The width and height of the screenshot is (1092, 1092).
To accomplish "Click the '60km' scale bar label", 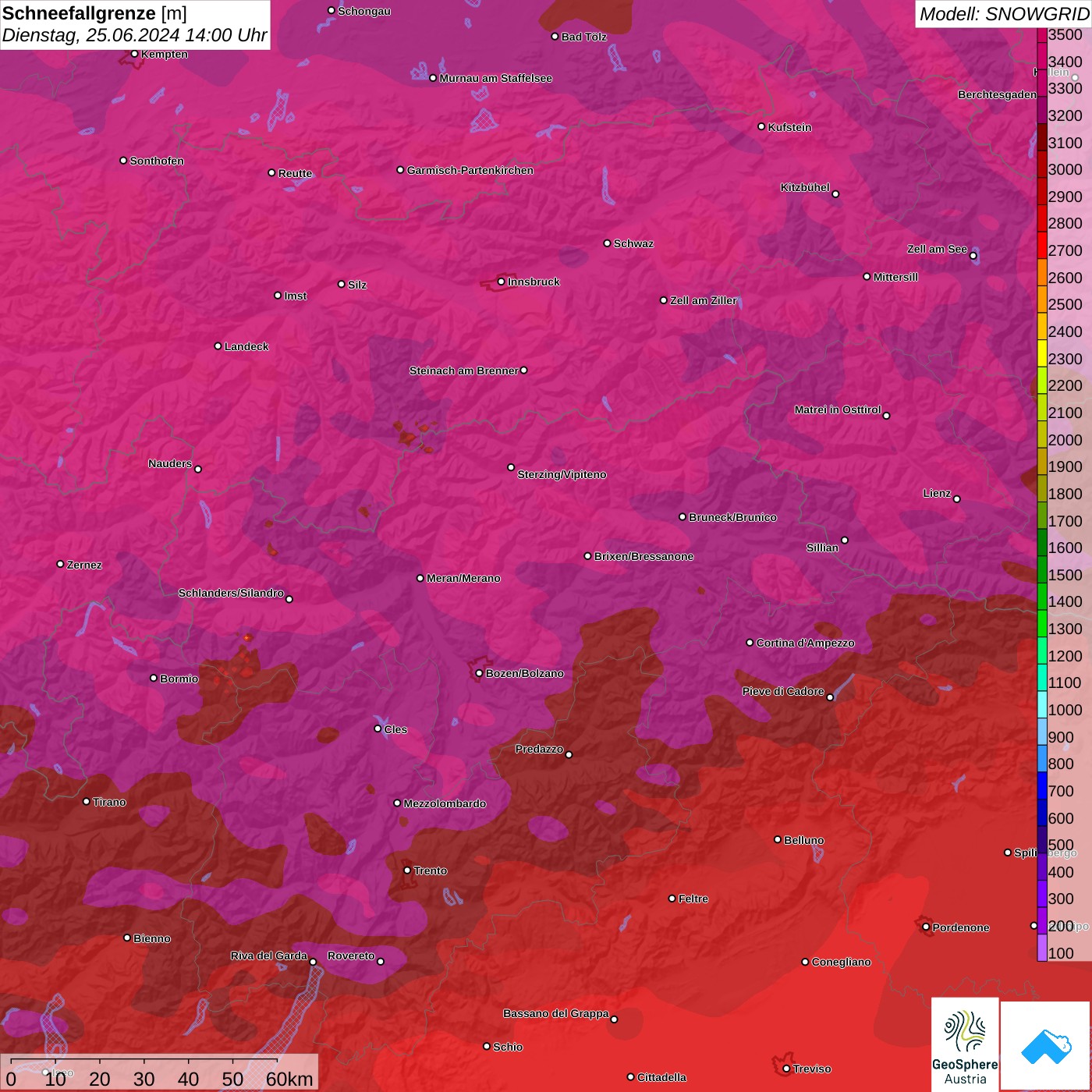I will [x=289, y=1079].
